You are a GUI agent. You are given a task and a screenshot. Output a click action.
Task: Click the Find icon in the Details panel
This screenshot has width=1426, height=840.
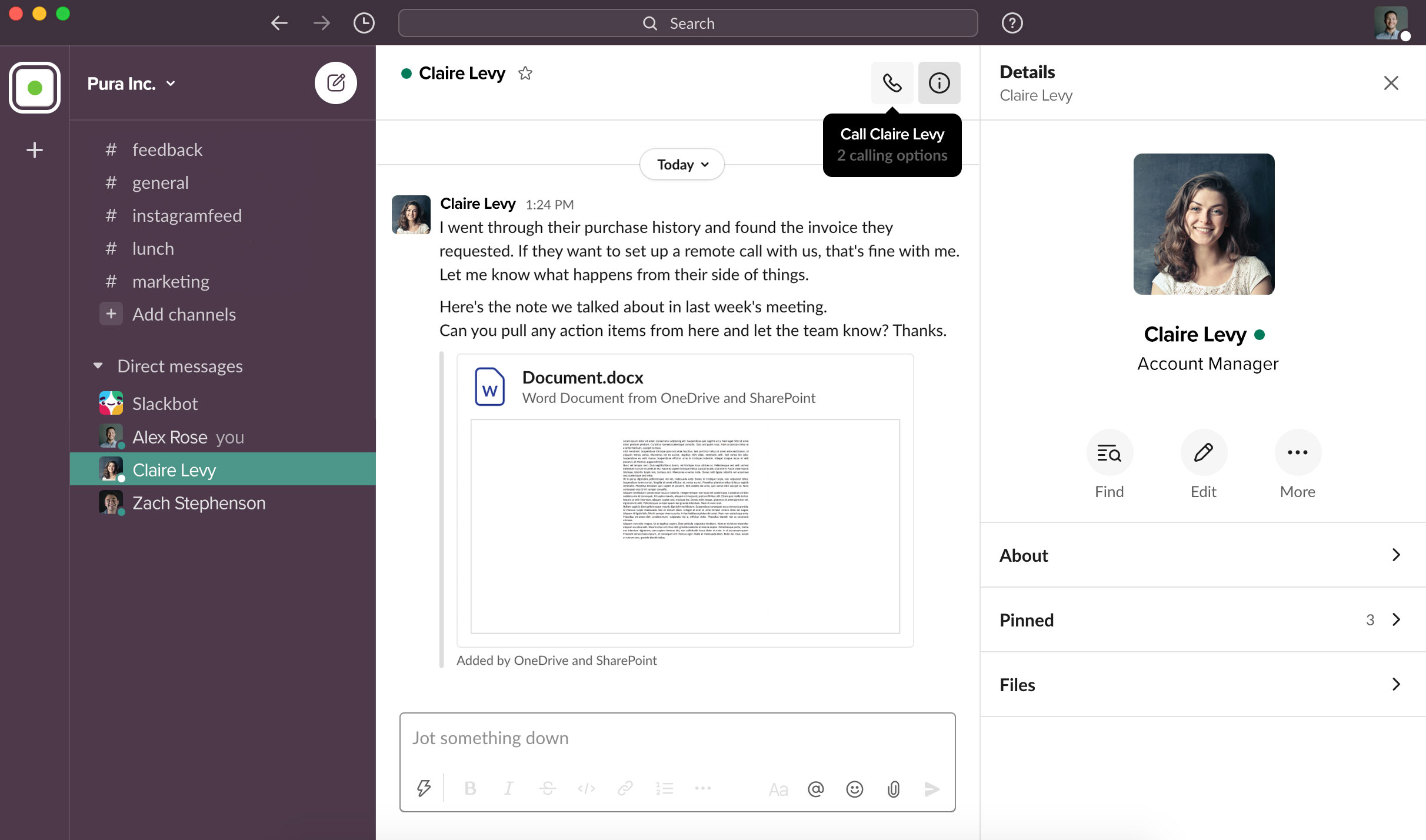tap(1109, 452)
